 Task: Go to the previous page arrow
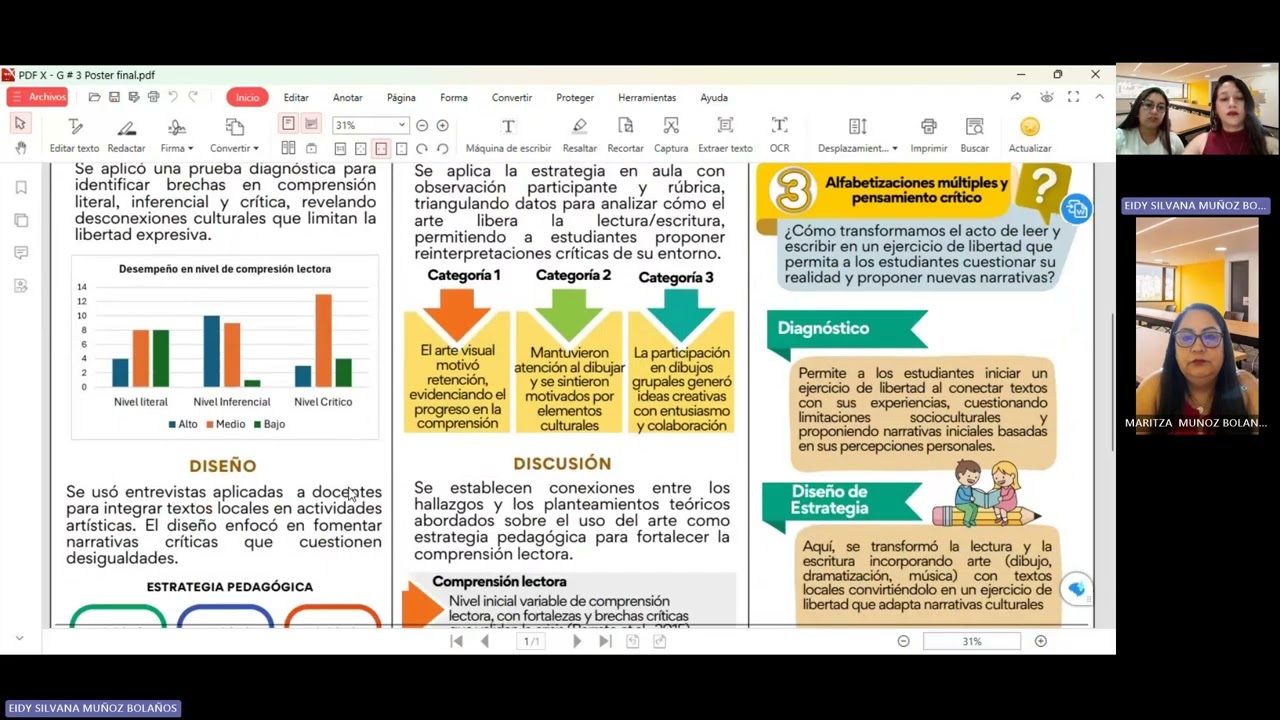point(485,641)
